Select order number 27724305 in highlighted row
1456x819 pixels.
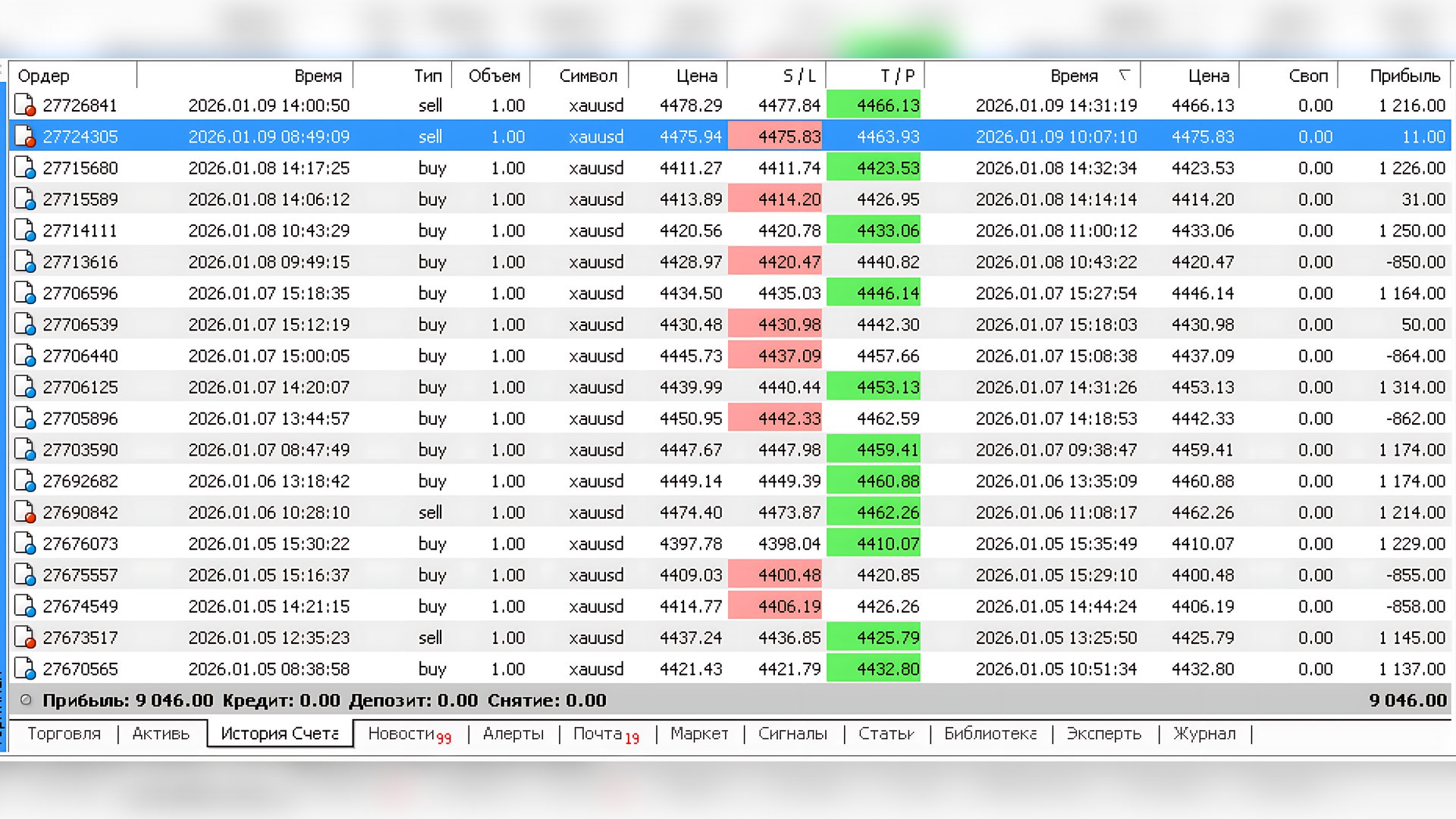point(80,136)
